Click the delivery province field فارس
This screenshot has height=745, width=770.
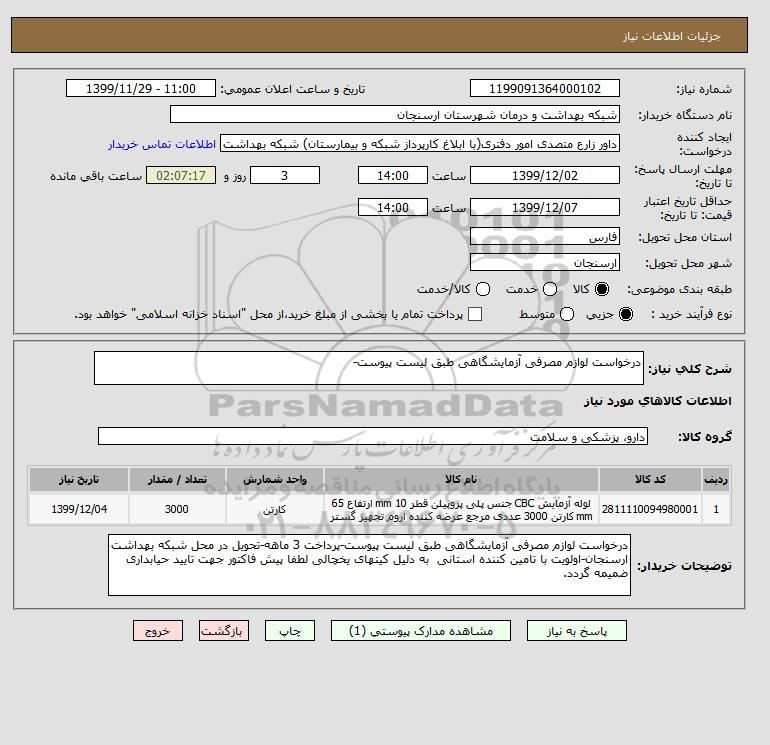pos(545,237)
